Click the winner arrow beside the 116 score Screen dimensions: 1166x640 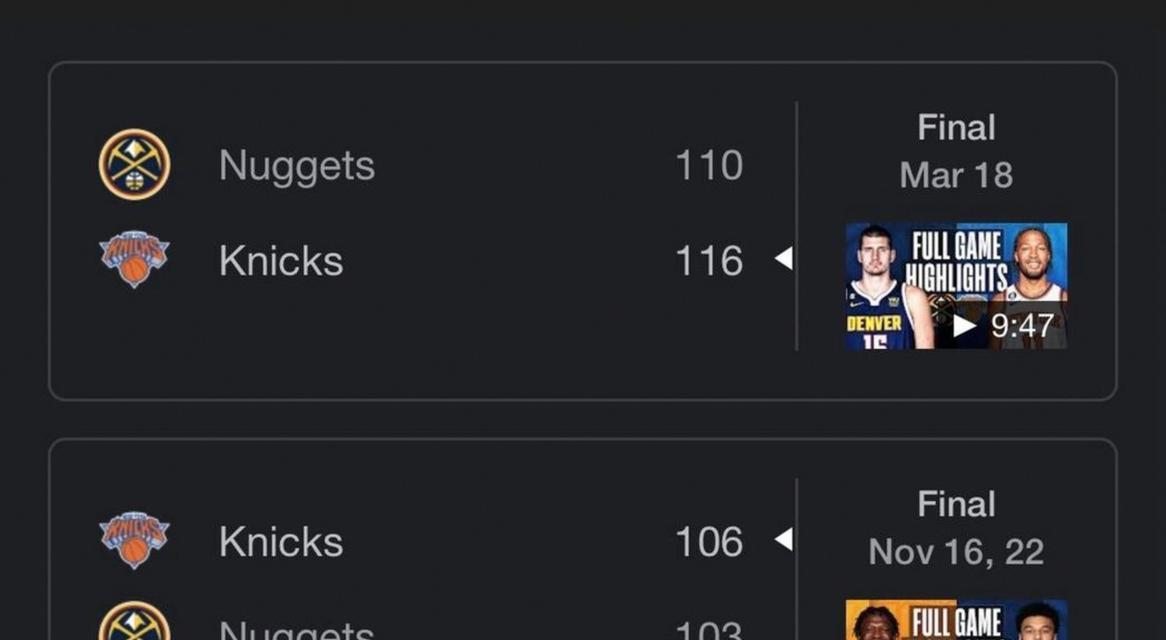[784, 259]
